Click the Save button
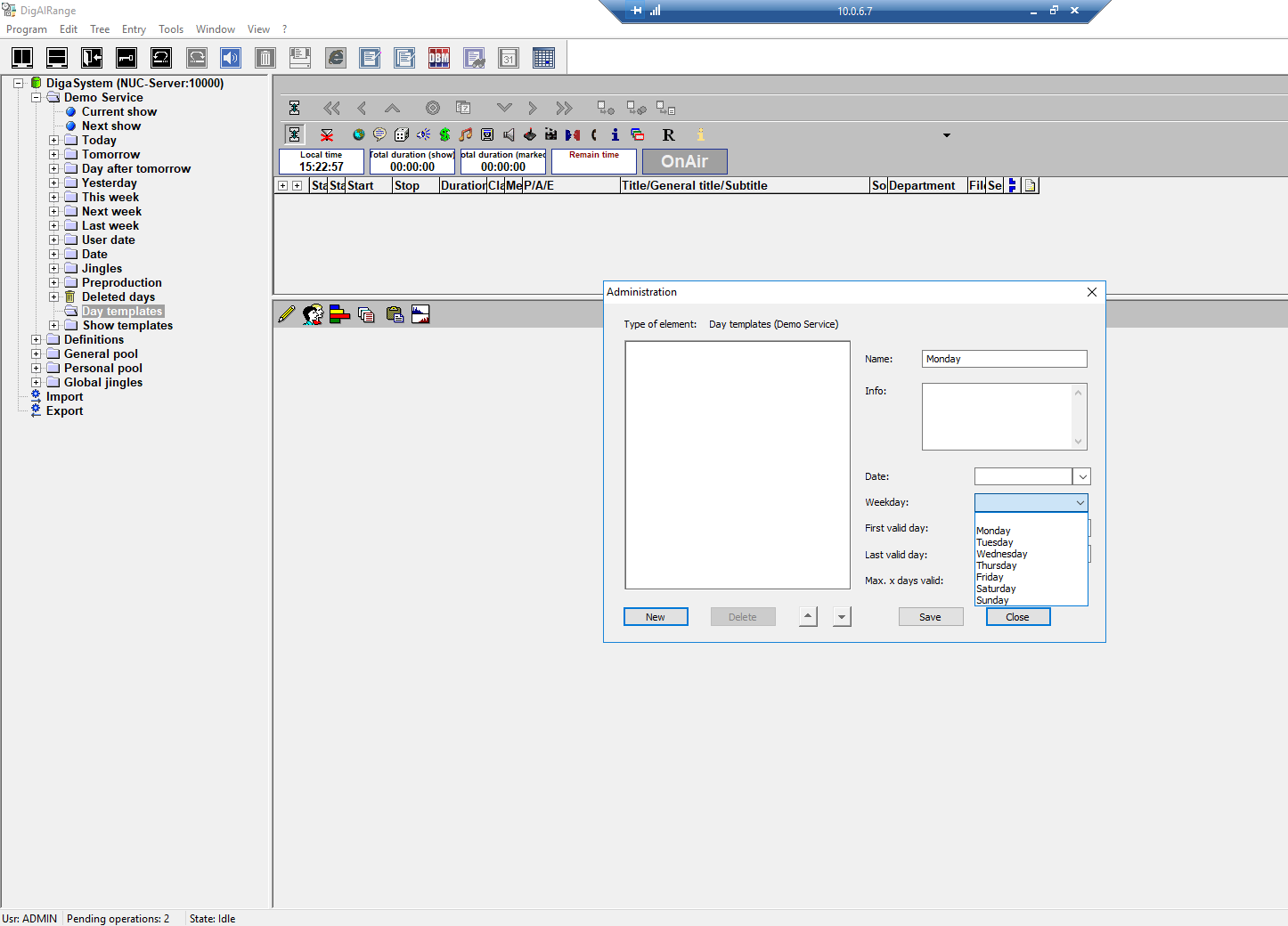Image resolution: width=1288 pixels, height=926 pixels. [x=930, y=617]
